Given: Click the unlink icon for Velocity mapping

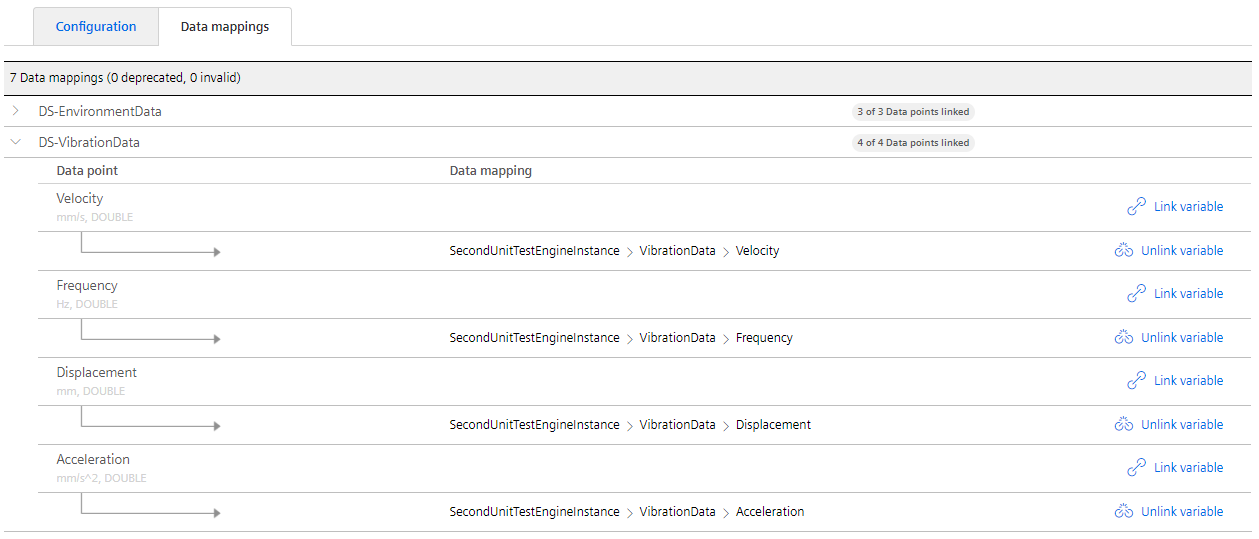Looking at the screenshot, I should tap(1124, 251).
